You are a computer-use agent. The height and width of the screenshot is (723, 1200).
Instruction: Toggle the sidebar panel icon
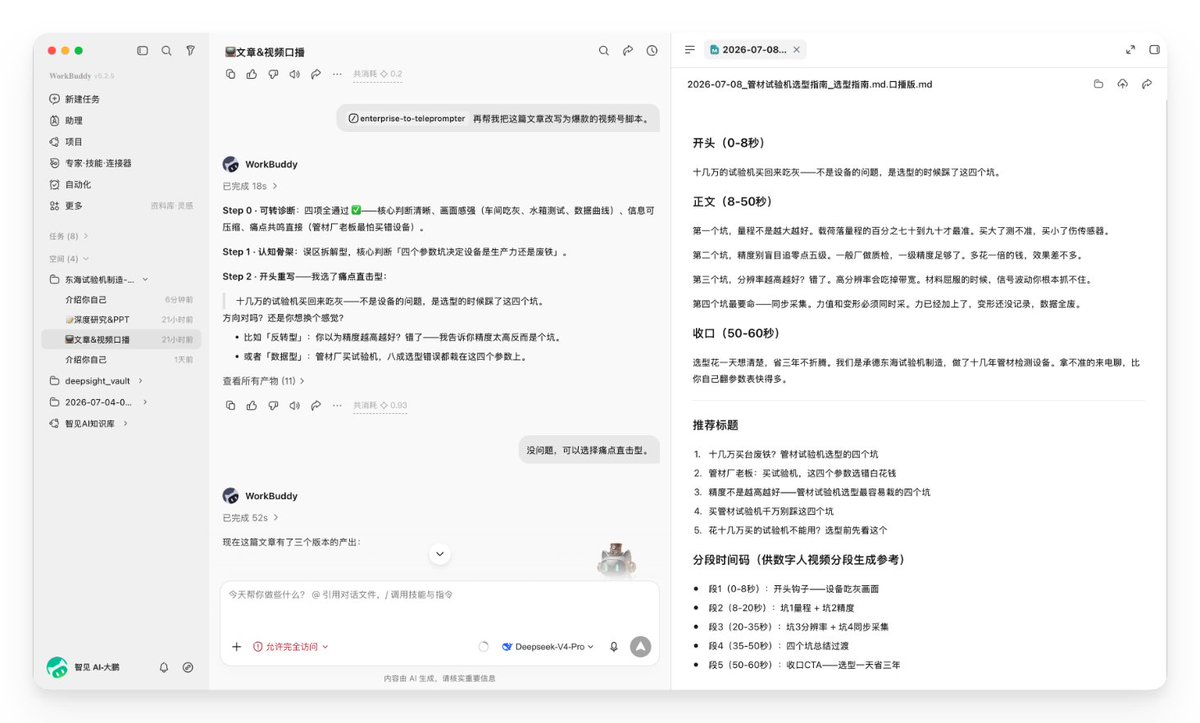(143, 50)
